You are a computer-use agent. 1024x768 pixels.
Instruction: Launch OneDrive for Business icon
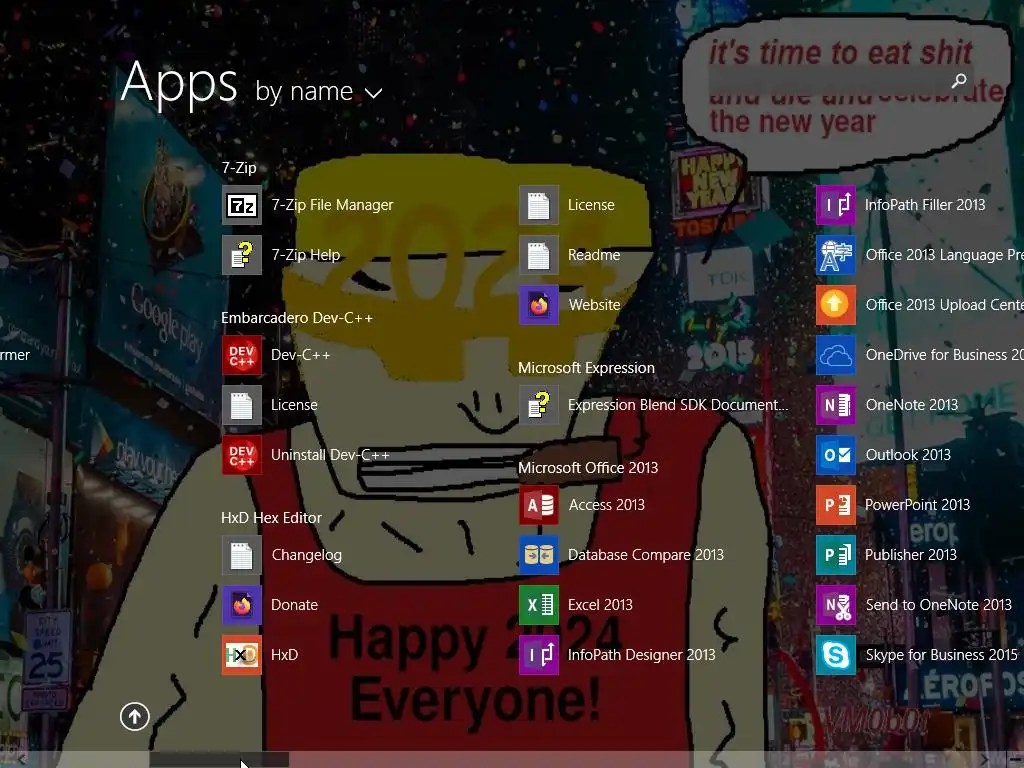coord(836,355)
